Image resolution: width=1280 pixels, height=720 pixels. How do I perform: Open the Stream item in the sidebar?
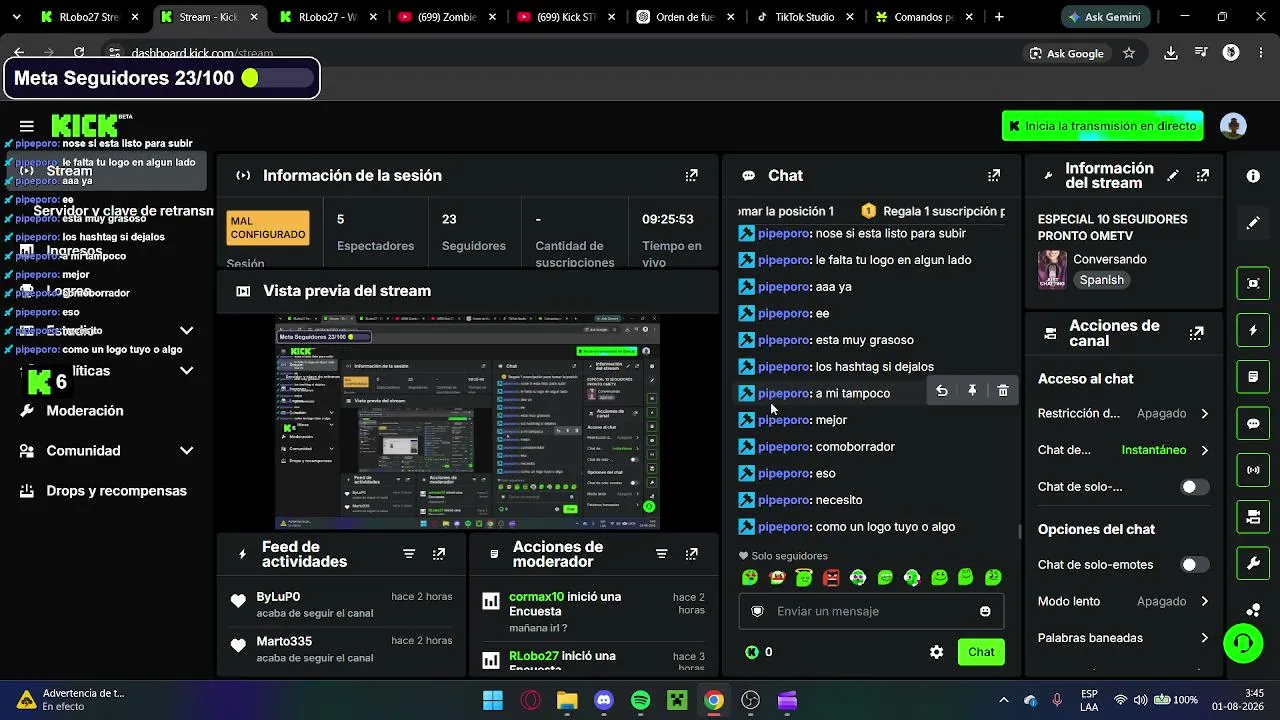106,171
